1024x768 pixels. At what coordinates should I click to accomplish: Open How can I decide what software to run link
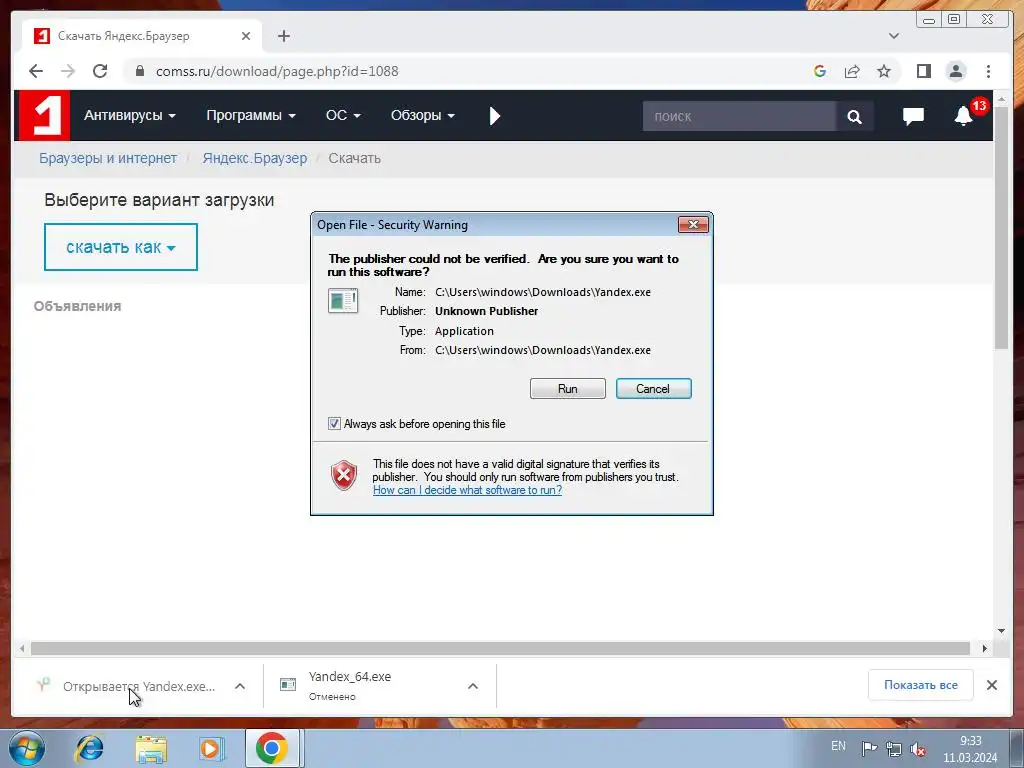(x=467, y=490)
